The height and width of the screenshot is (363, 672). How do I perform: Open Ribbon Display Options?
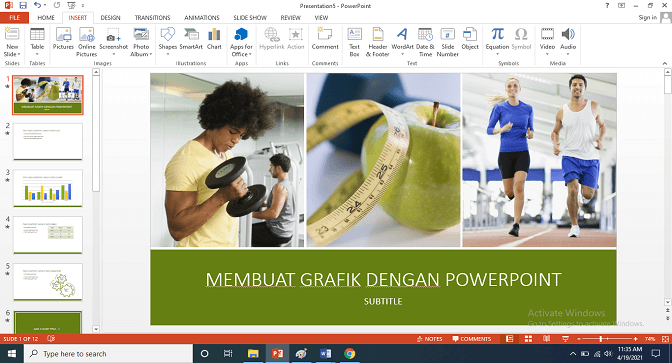621,6
